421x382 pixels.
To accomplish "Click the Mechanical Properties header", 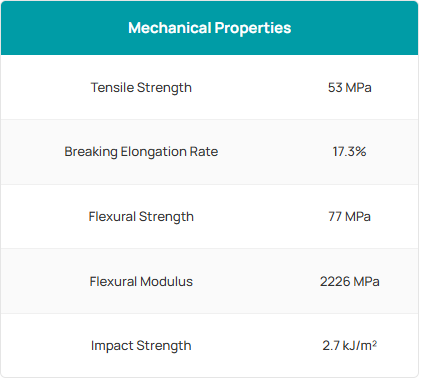I will click(x=210, y=28).
